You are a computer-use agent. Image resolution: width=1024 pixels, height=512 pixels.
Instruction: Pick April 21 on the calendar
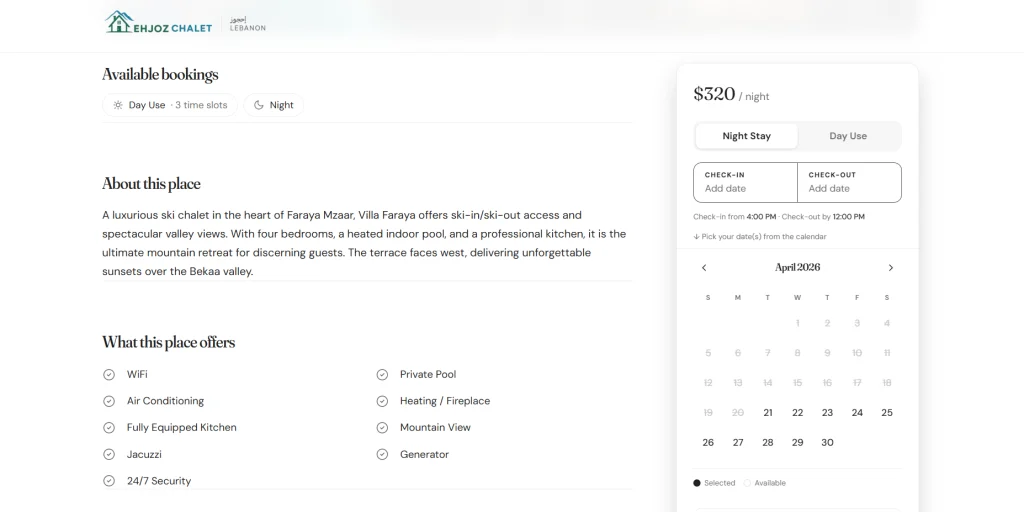[x=768, y=412]
